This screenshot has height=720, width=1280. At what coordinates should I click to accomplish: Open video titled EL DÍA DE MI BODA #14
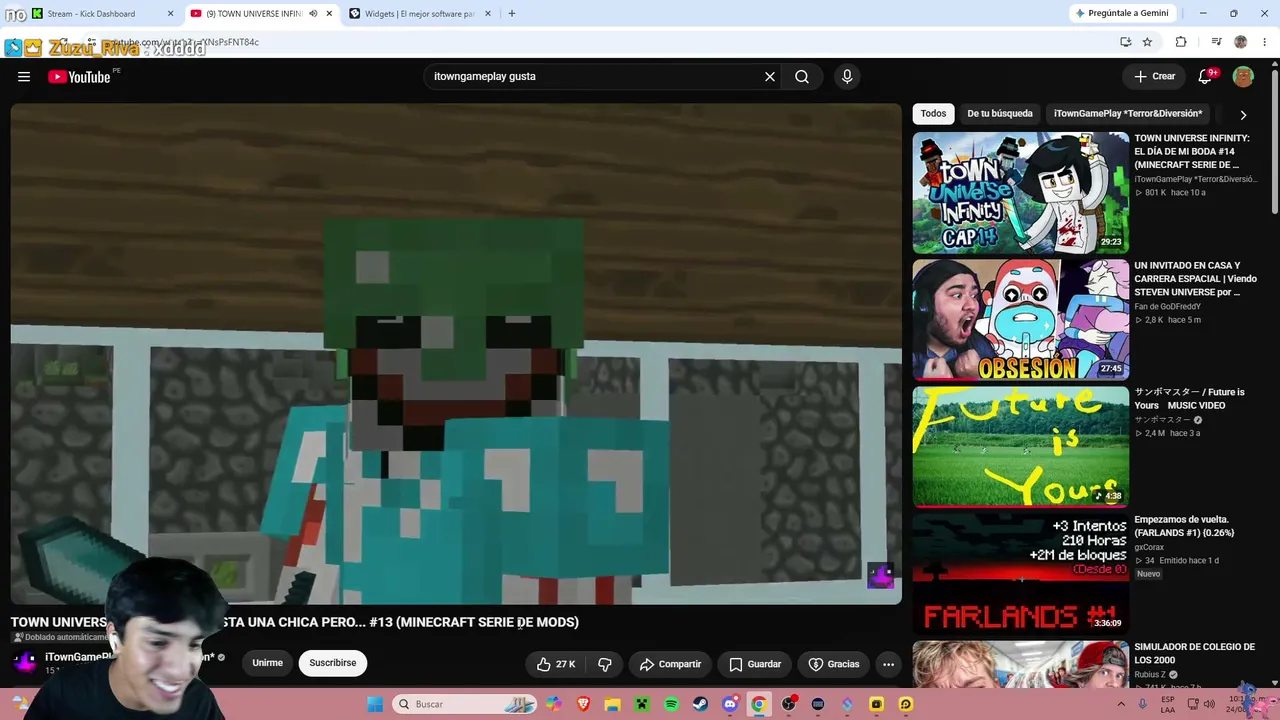coord(1192,151)
